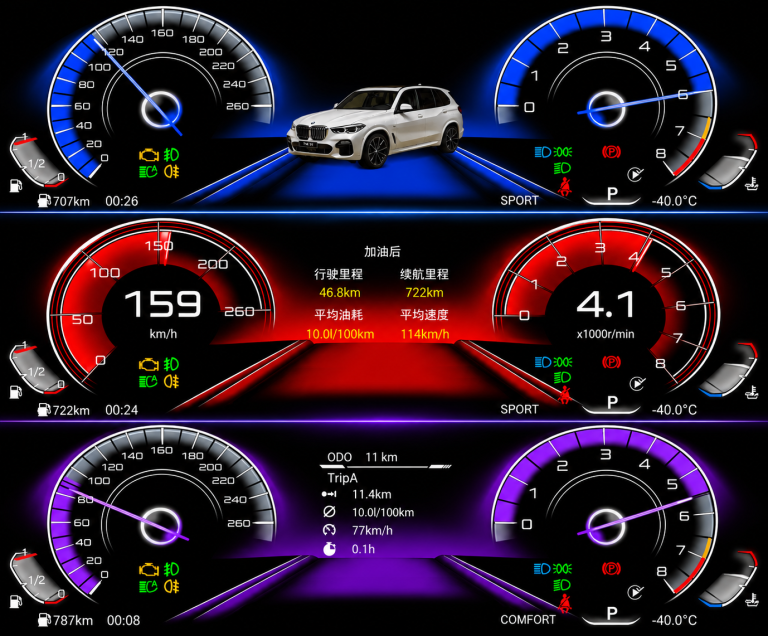Click the check engine icon in red cluster
768x636 pixels.
pos(149,365)
